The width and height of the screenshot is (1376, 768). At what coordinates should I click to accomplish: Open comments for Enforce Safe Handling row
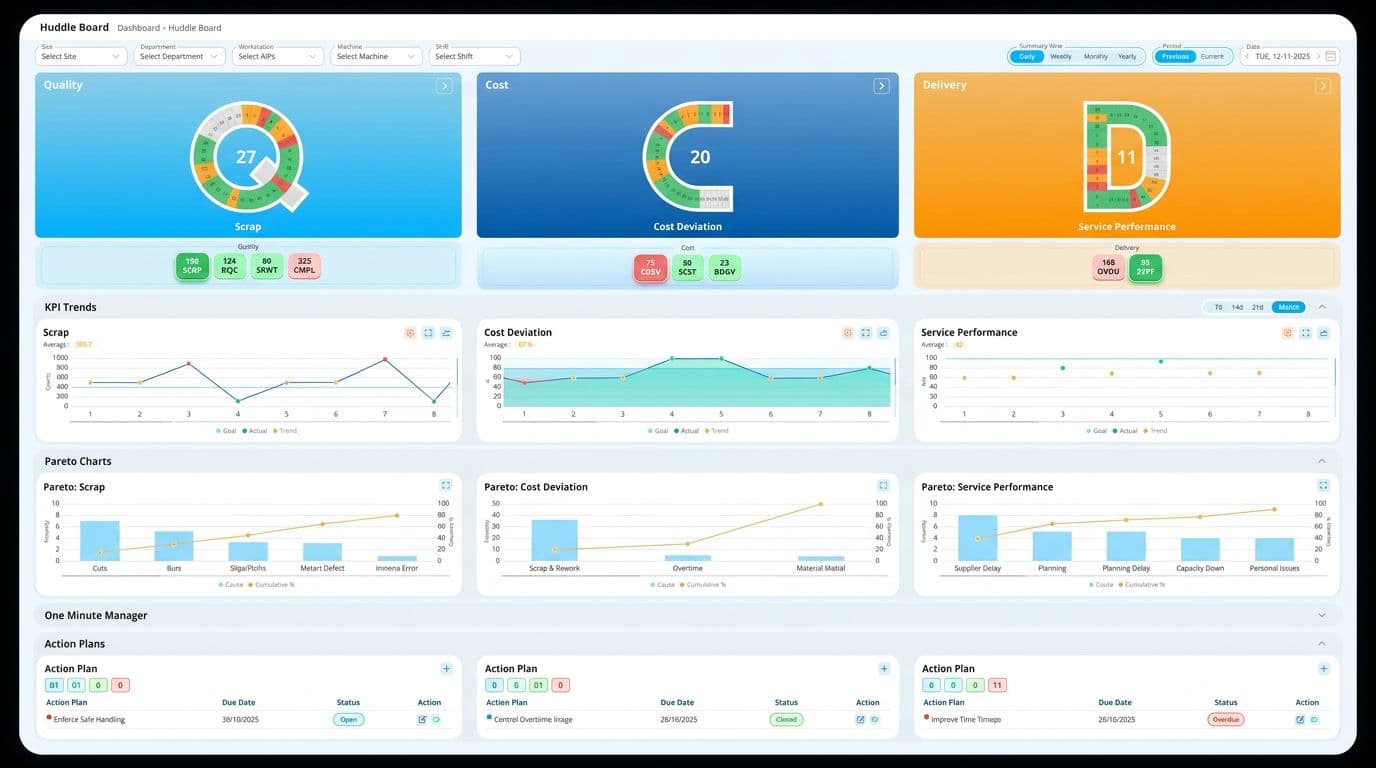click(436, 720)
